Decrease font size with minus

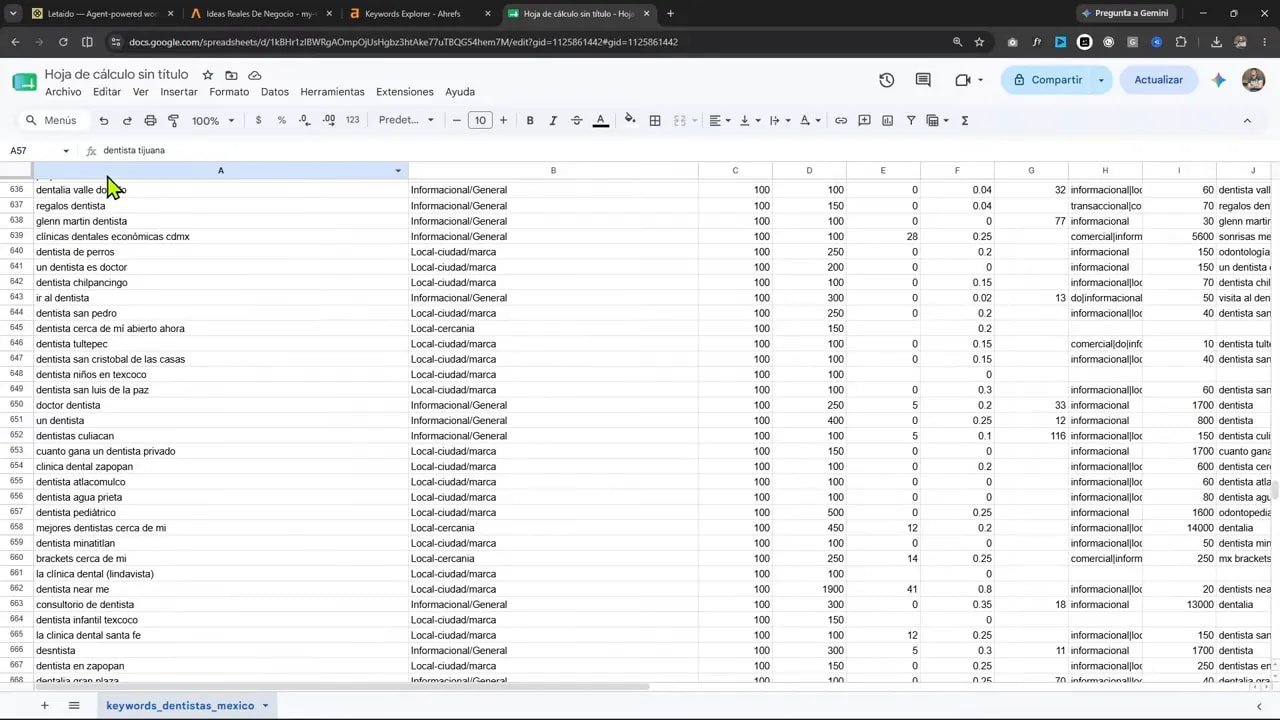(x=457, y=120)
